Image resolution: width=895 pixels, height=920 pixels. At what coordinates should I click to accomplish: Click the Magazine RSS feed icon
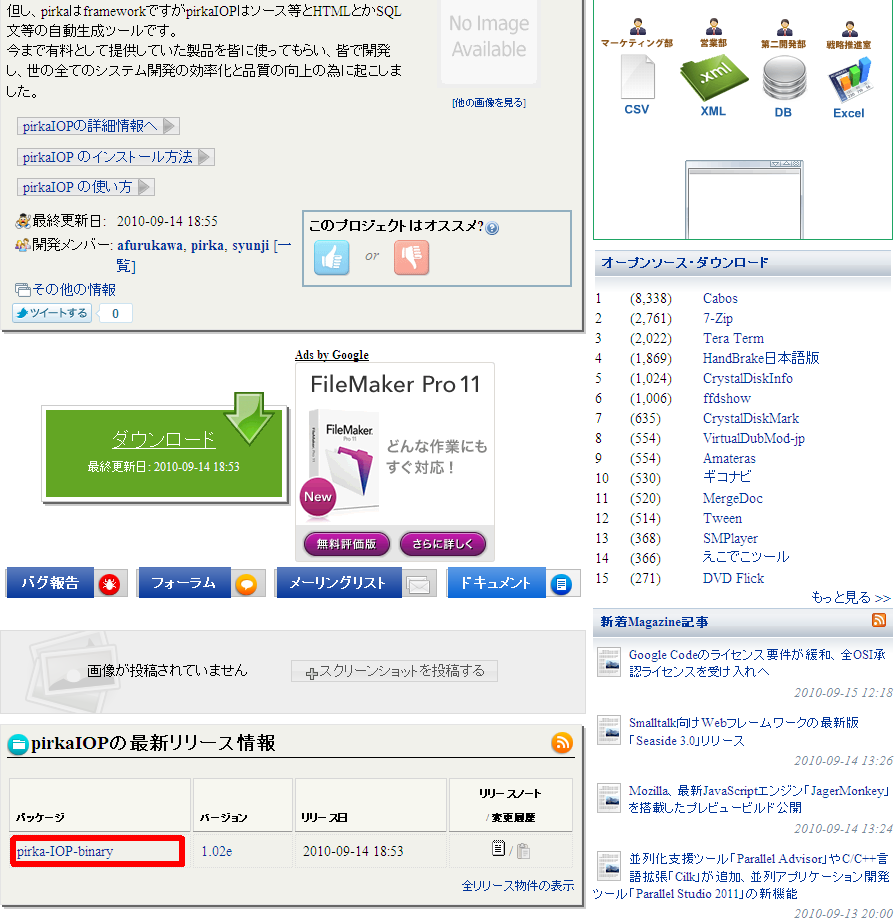pyautogui.click(x=879, y=621)
